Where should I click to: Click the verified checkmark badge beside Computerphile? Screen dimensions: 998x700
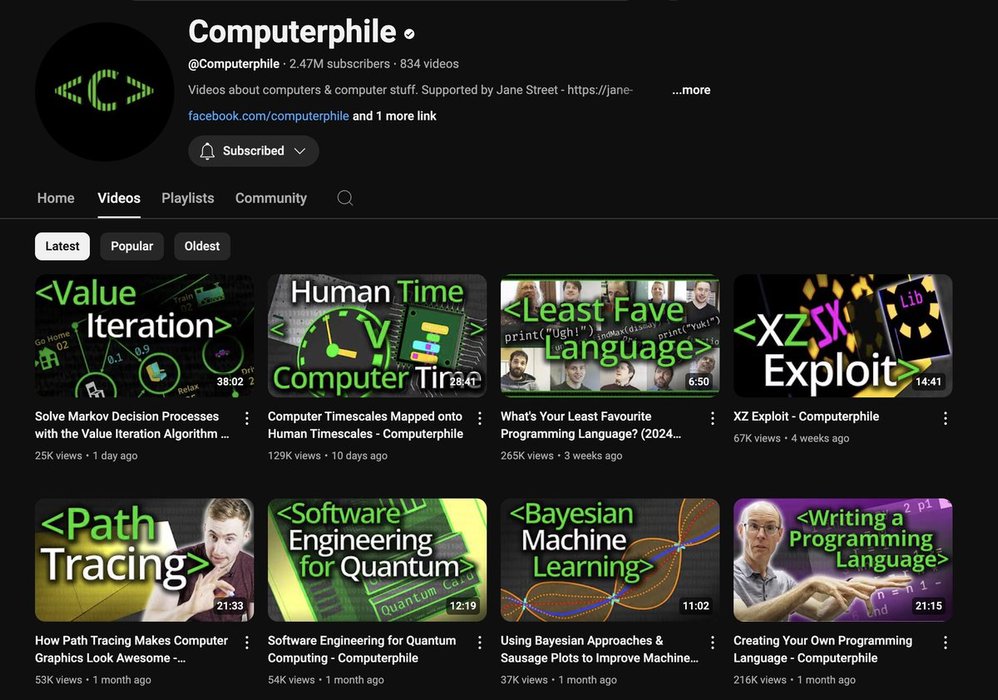[409, 34]
